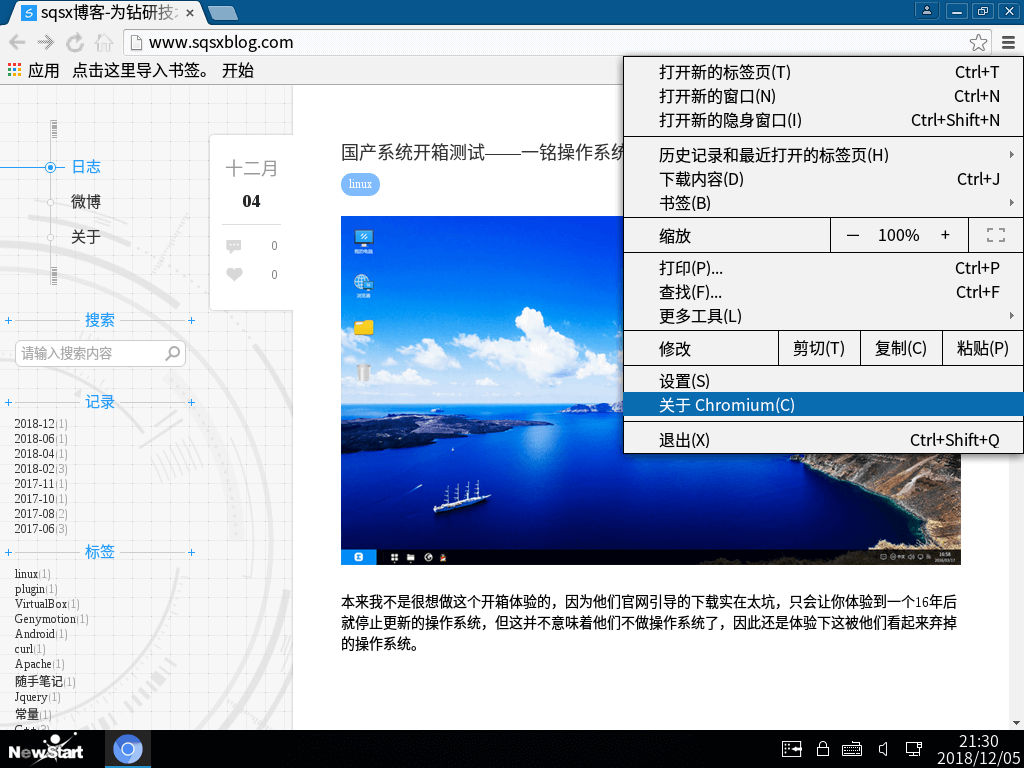The height and width of the screenshot is (768, 1024).
Task: Click 开始 in the bookmarks bar
Action: 238,70
